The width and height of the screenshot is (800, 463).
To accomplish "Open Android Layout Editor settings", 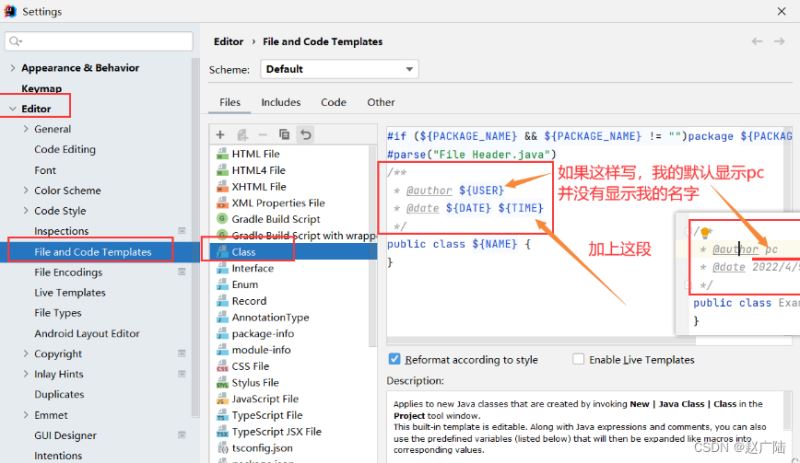I will pos(87,333).
